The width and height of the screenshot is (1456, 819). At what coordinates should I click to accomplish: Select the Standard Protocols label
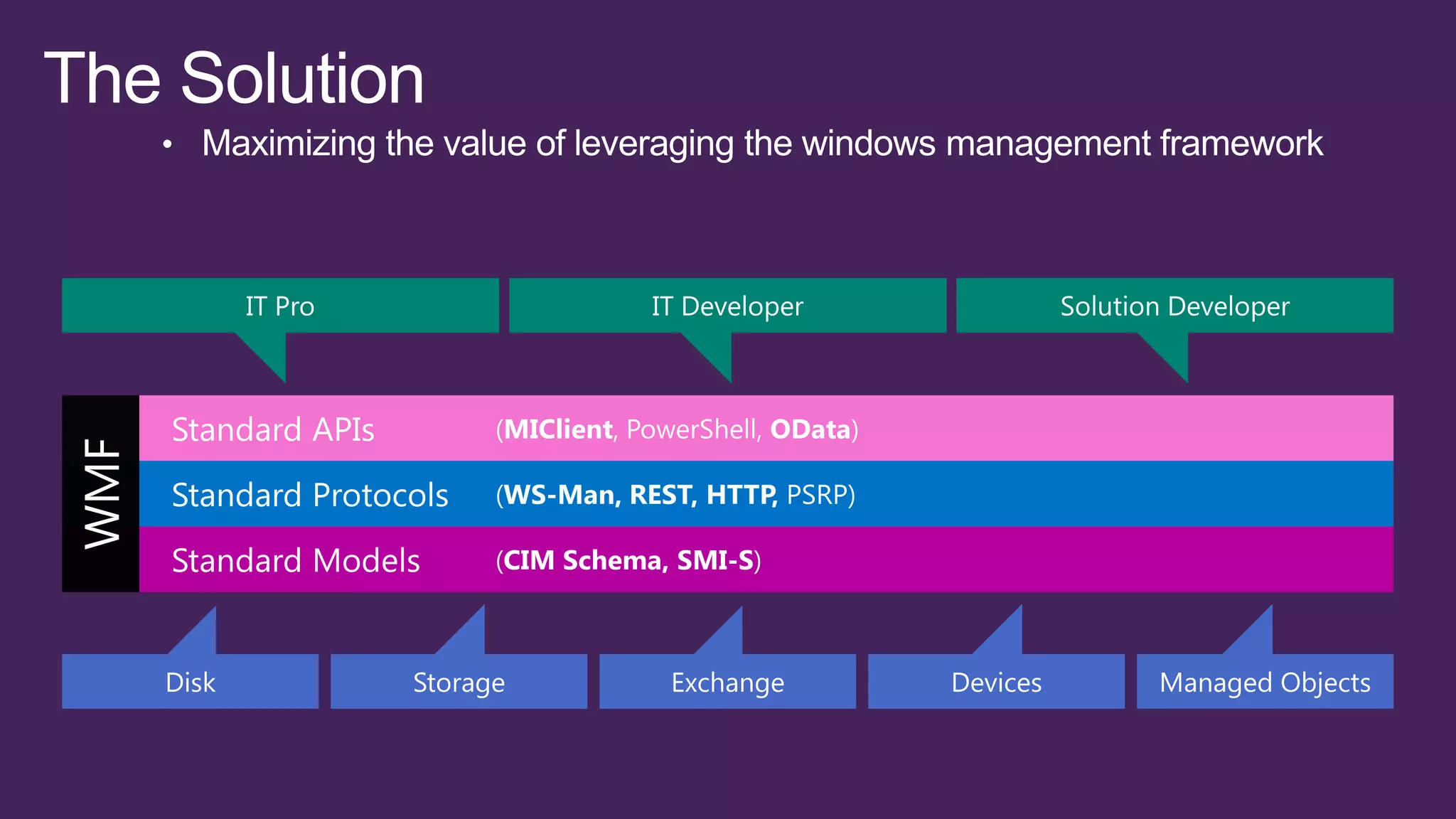click(310, 495)
